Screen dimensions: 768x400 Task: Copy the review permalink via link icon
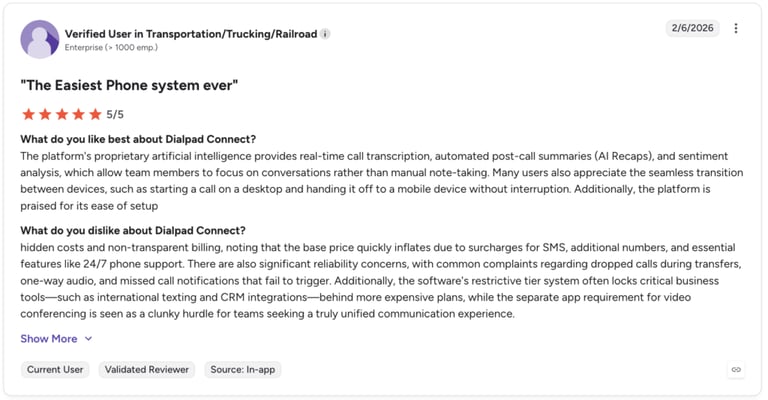click(736, 370)
